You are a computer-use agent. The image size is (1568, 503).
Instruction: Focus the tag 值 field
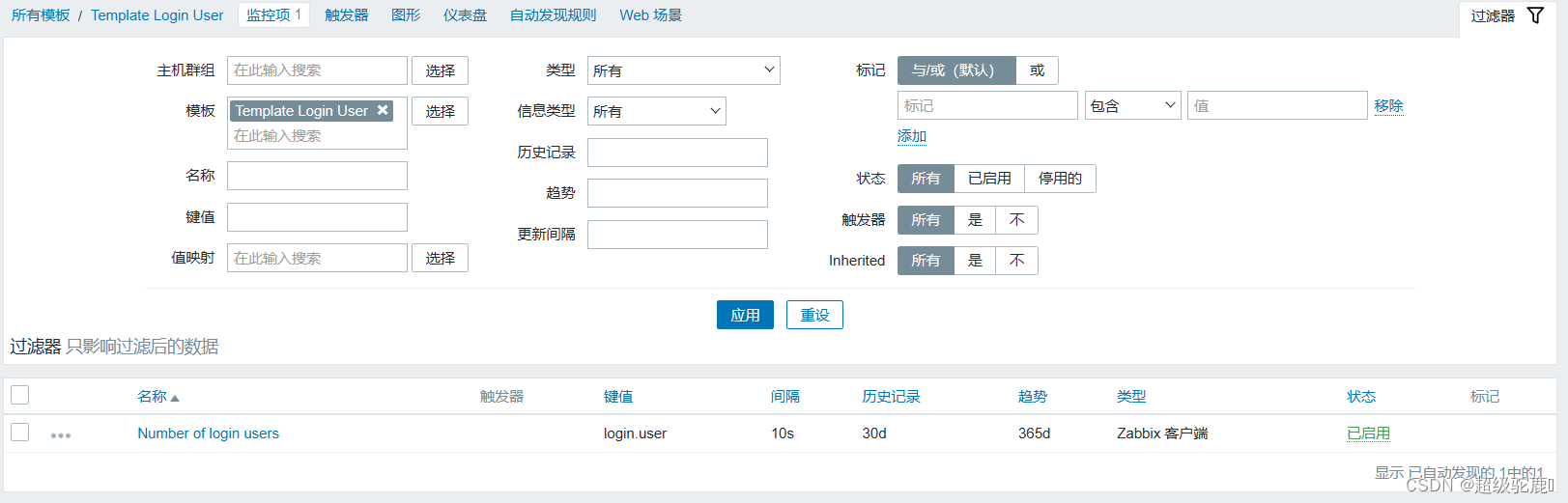click(x=1277, y=105)
